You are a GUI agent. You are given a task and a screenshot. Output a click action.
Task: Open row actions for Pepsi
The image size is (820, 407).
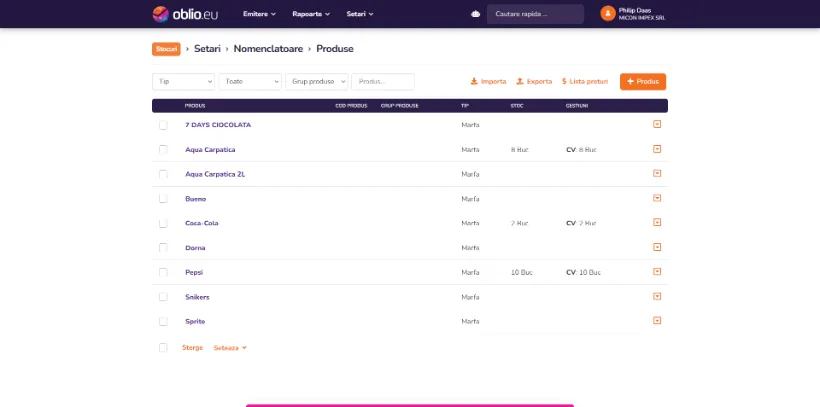657,272
